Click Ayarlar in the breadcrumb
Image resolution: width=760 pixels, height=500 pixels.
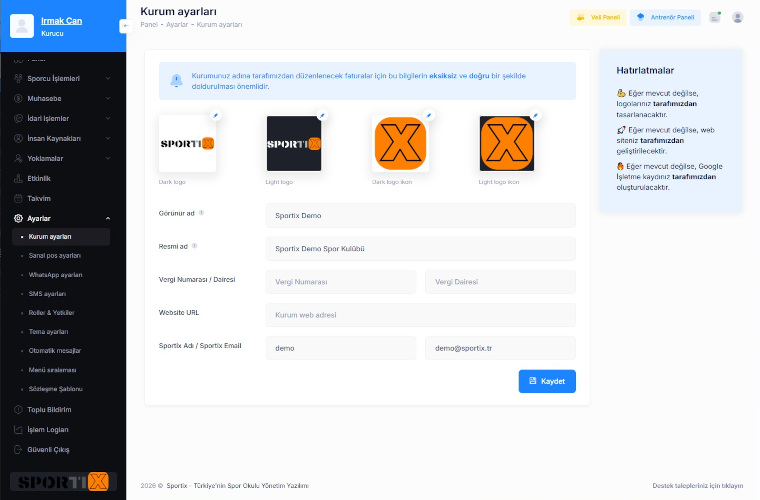click(177, 24)
